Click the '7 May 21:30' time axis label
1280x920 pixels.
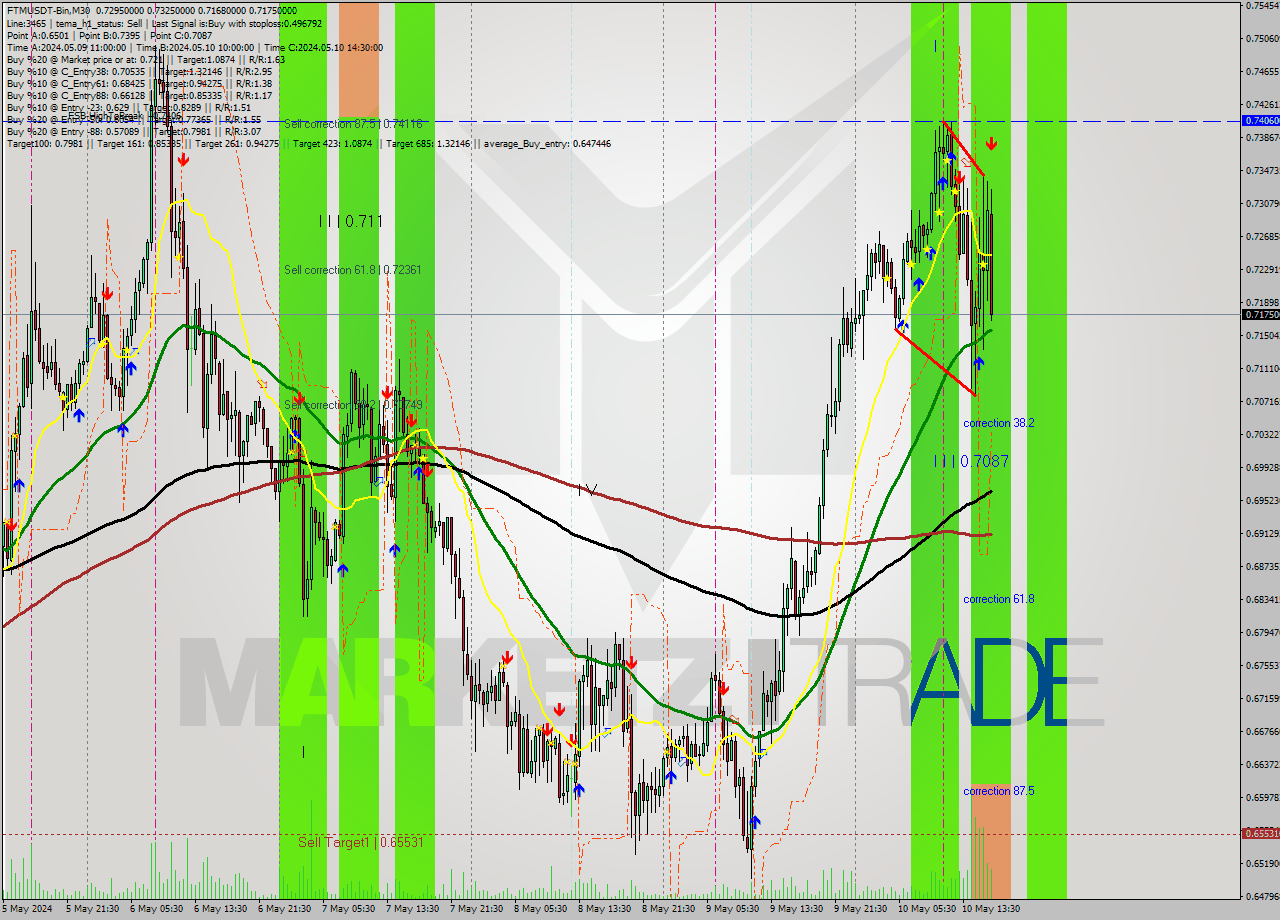point(477,910)
